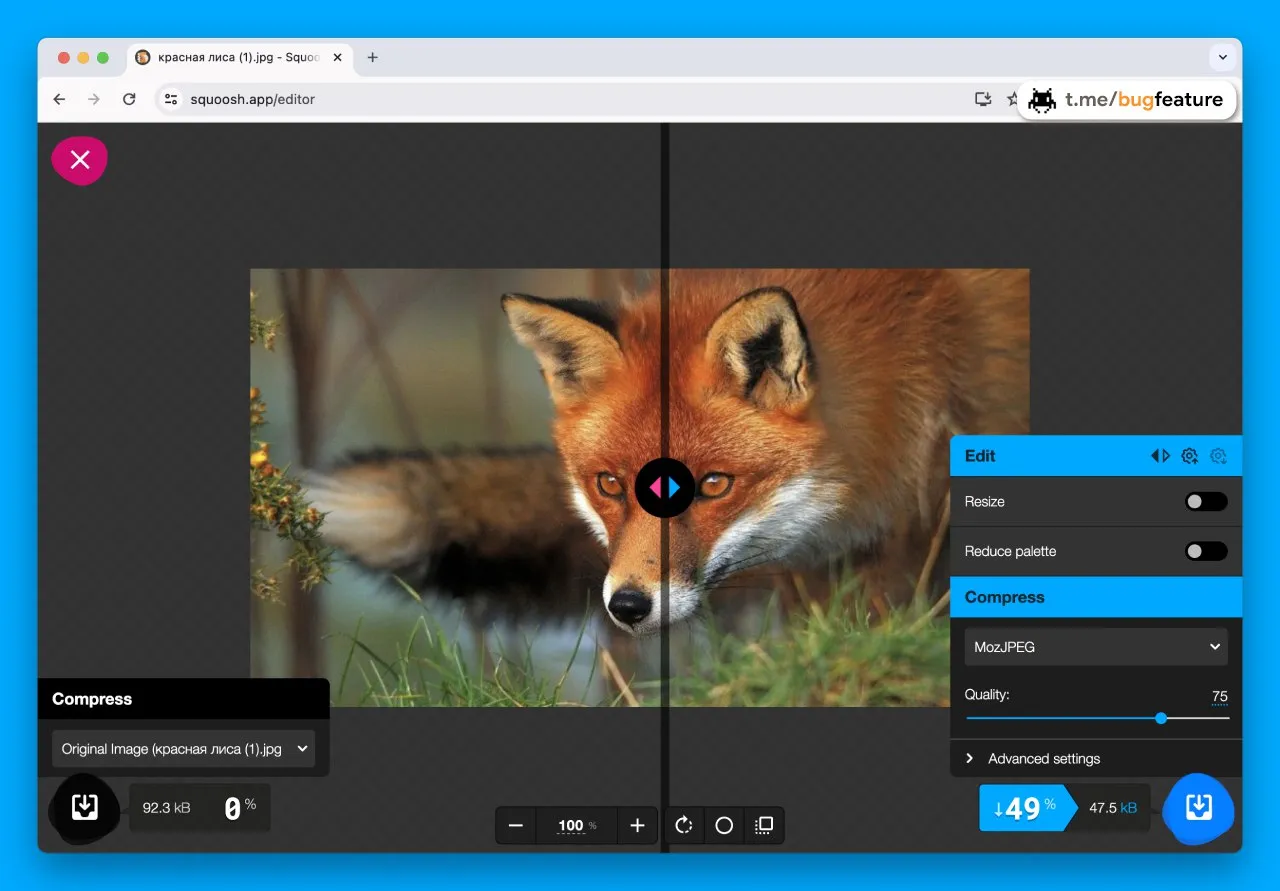Download the original image with the black button
Viewport: 1280px width, 891px height.
(85, 808)
